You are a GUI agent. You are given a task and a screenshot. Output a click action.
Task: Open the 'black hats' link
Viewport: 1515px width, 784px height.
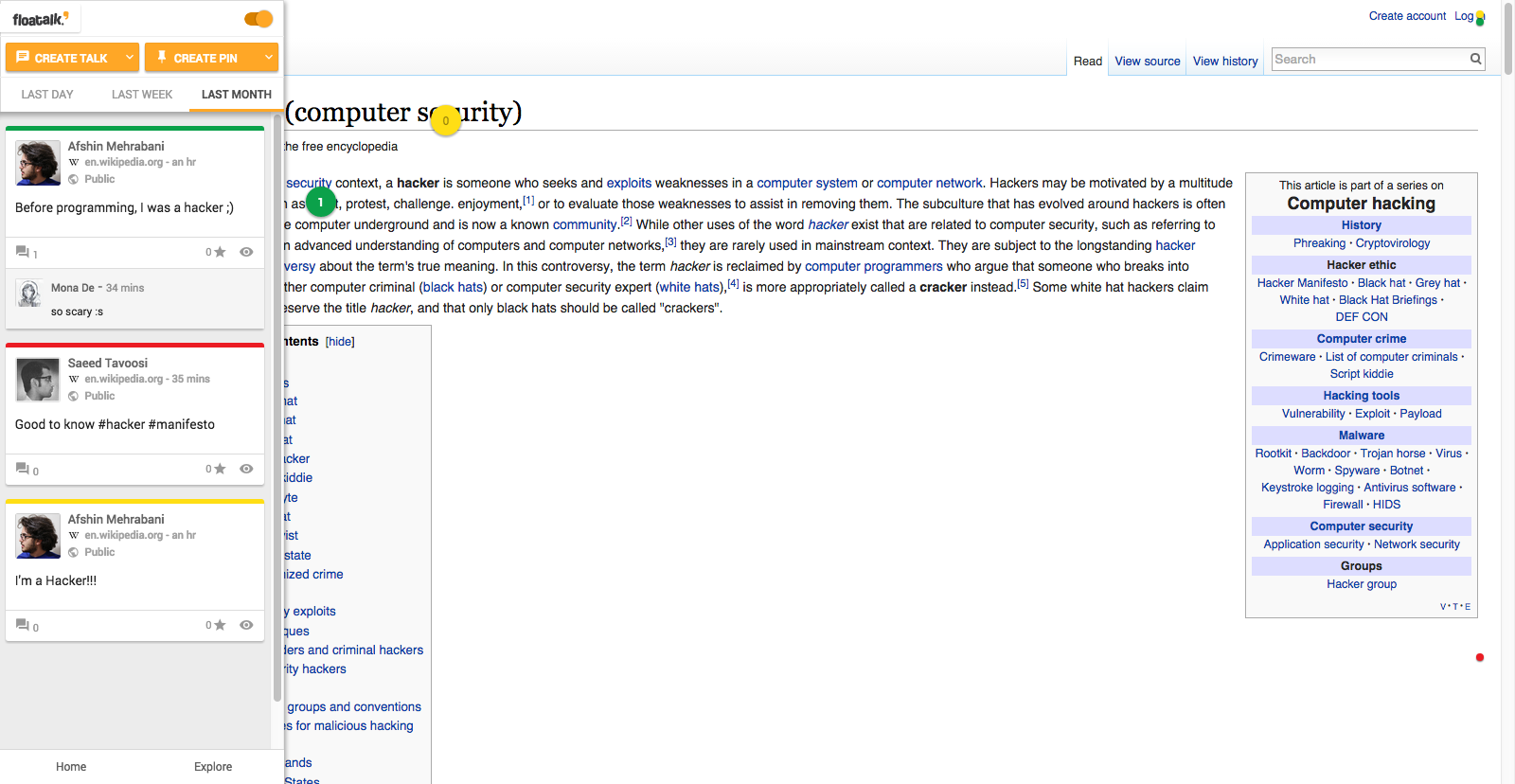453,287
